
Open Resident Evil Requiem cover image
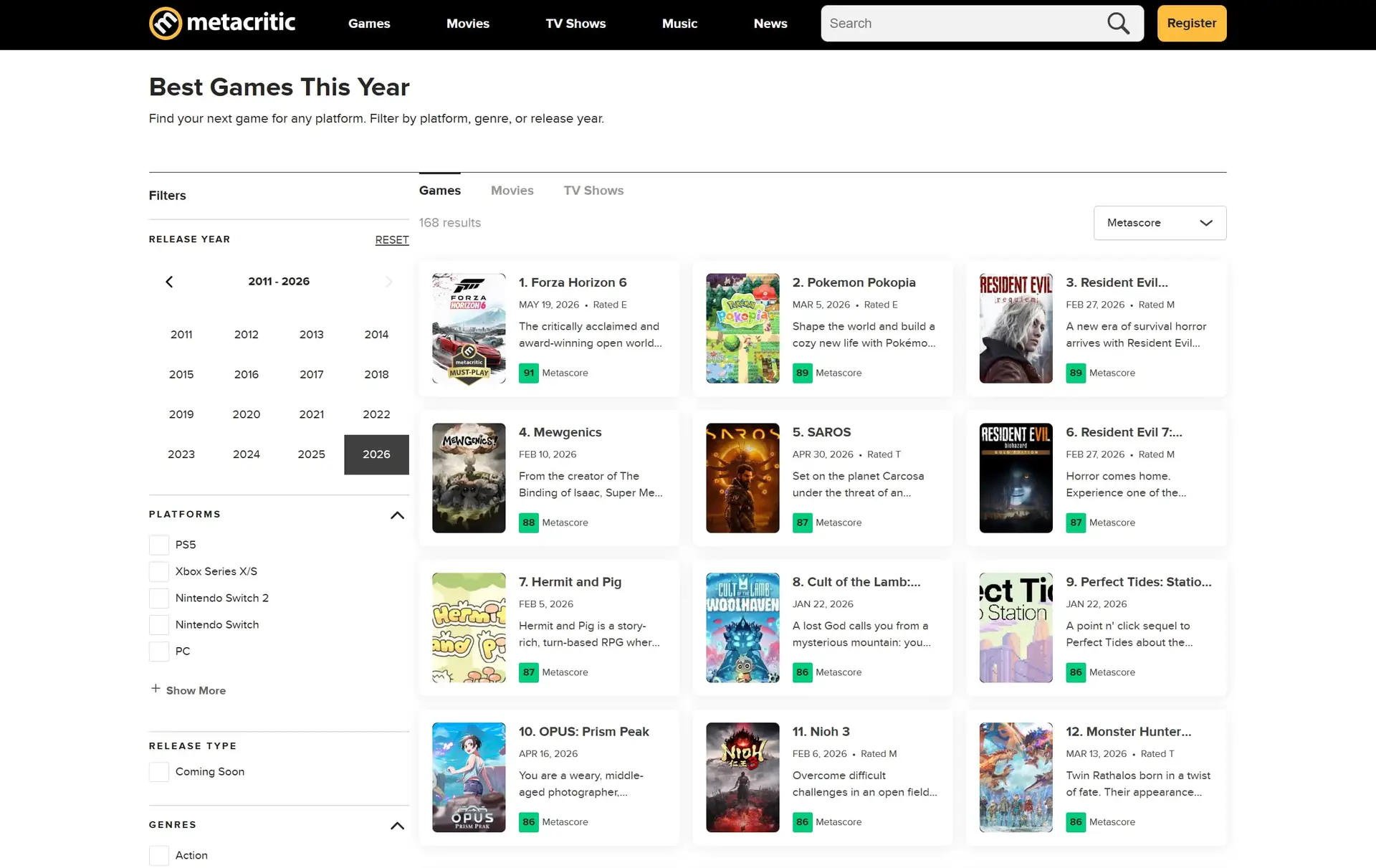(x=1016, y=328)
